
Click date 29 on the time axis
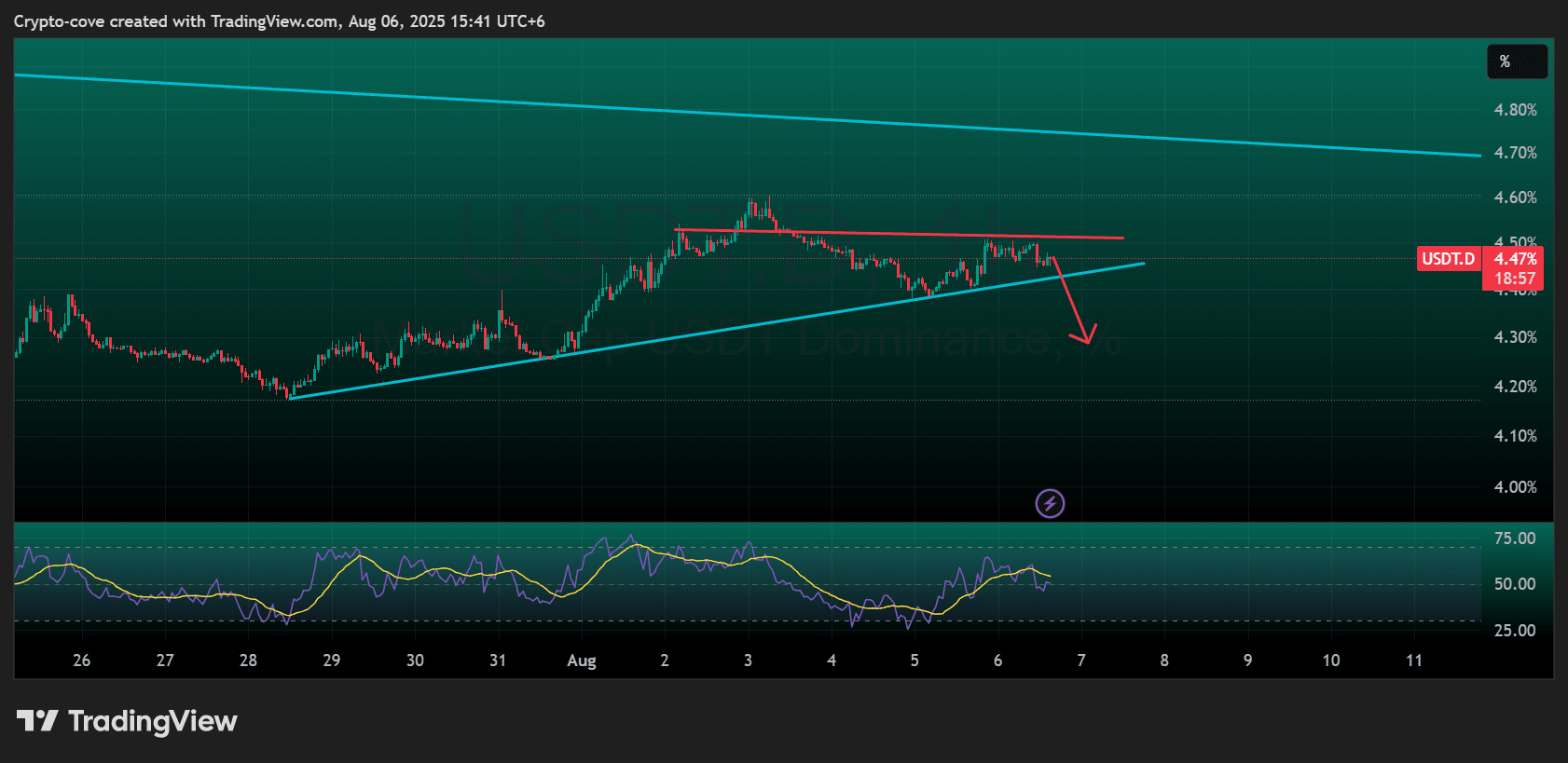point(332,661)
